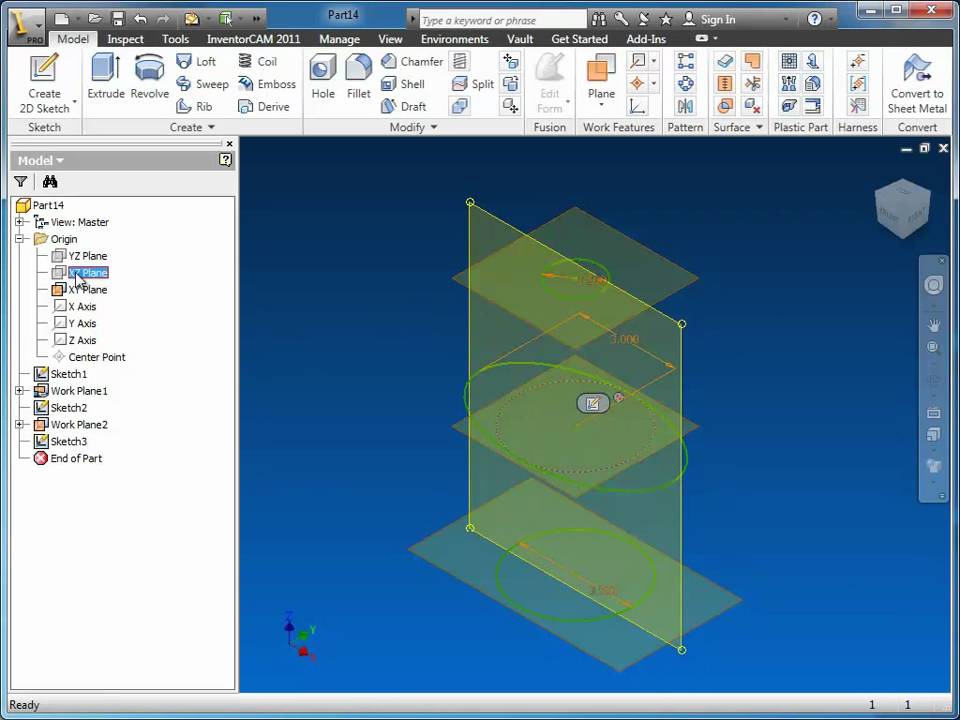Select the Hole tool

click(x=323, y=77)
